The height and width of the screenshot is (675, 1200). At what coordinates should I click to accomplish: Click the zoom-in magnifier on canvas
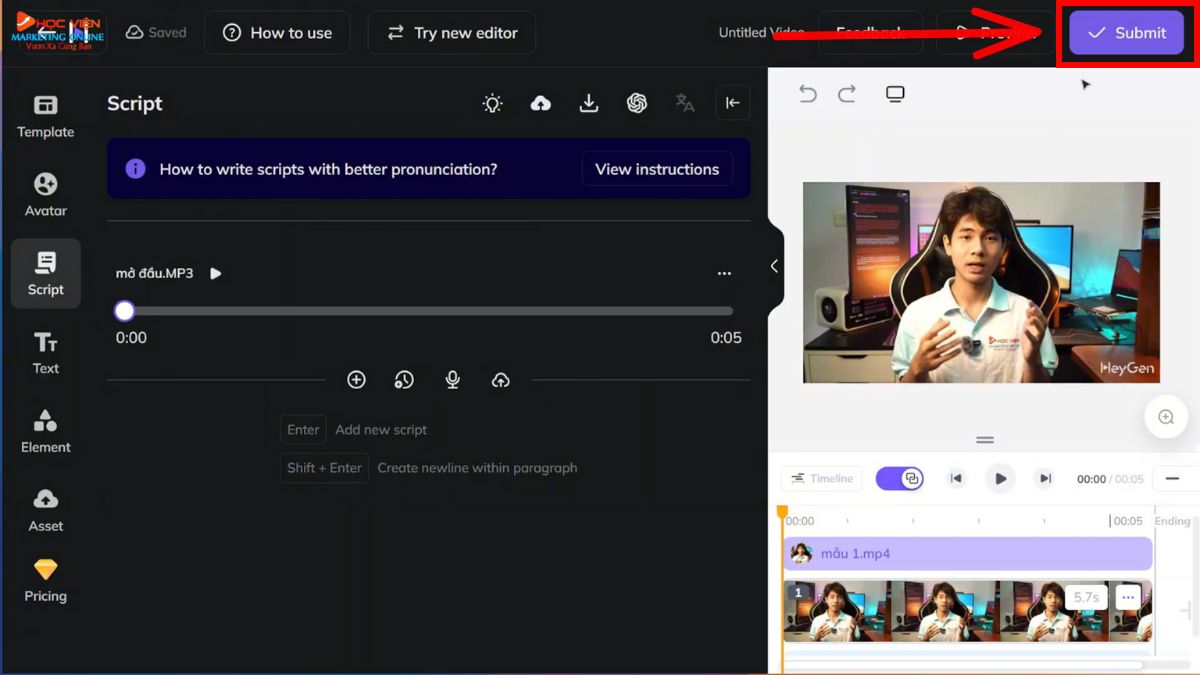pos(1166,417)
